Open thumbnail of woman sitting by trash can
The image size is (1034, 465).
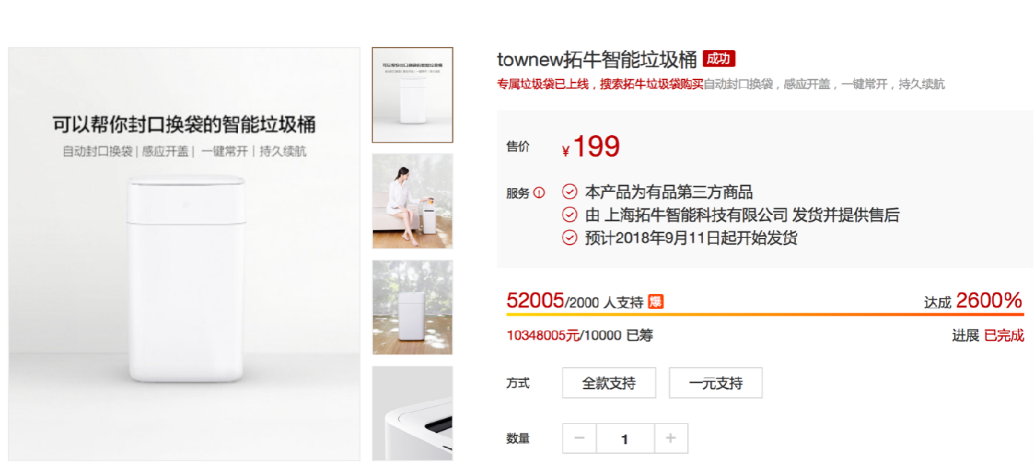[413, 201]
